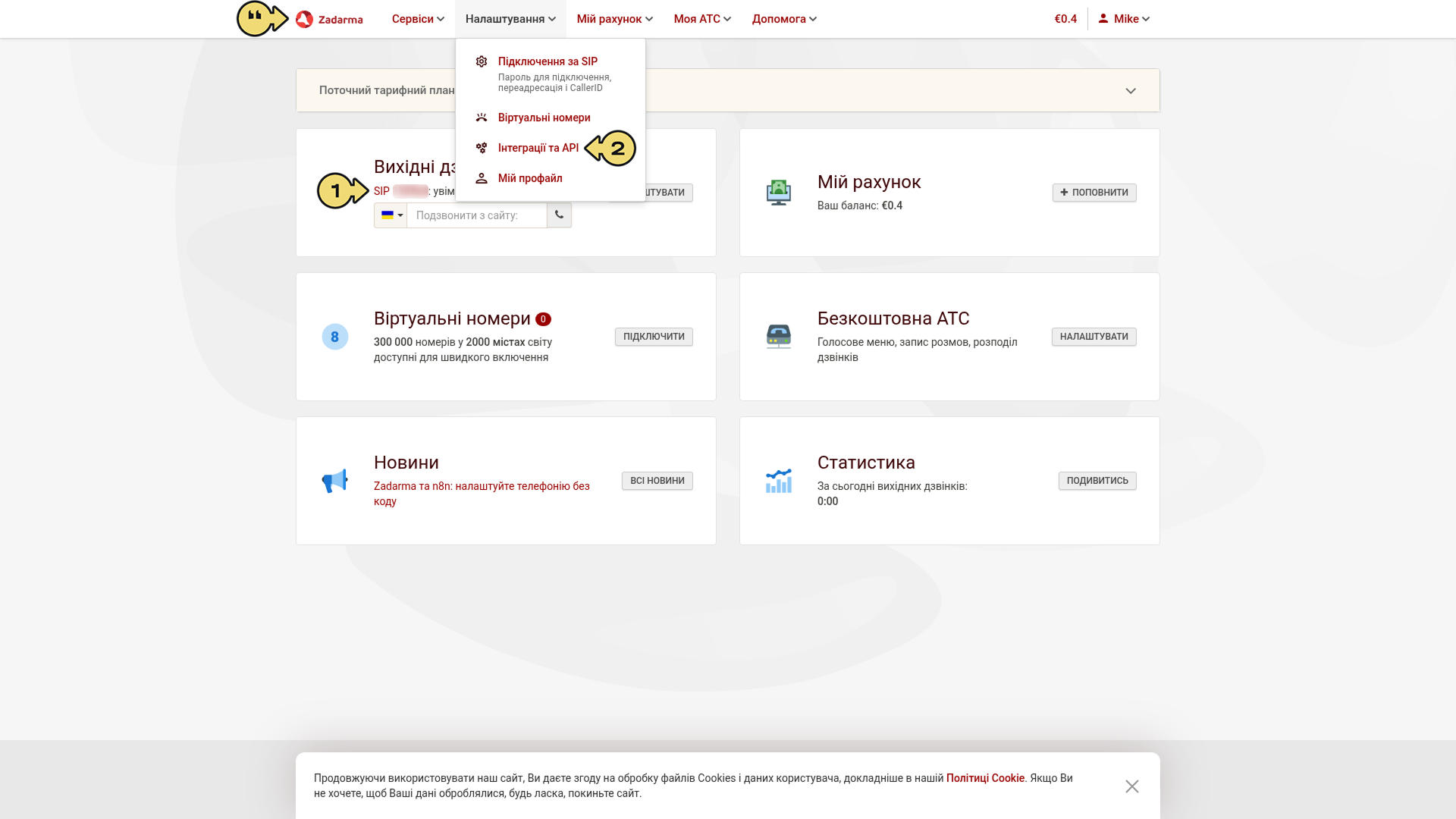This screenshot has height=819, width=1456.
Task: Click the telephone icon in Безкоштовна АТС card
Action: [x=779, y=337]
